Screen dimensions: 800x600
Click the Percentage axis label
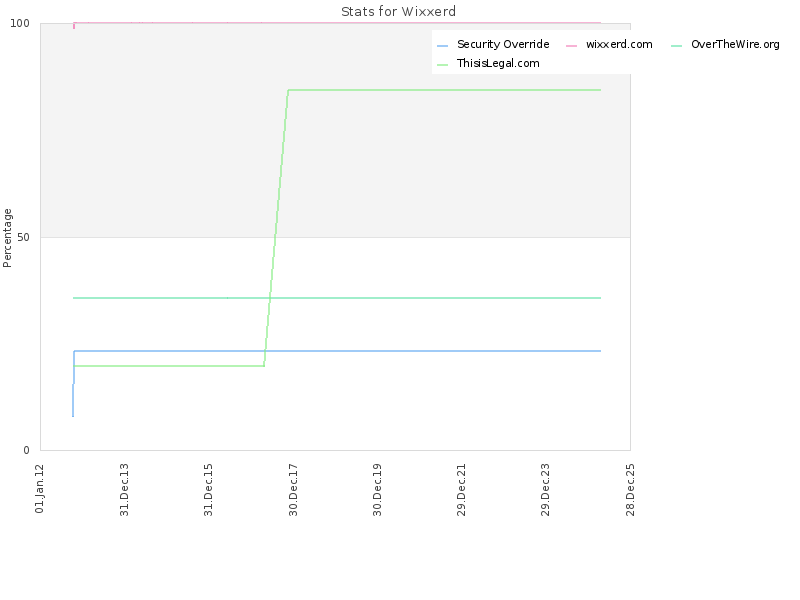click(8, 237)
